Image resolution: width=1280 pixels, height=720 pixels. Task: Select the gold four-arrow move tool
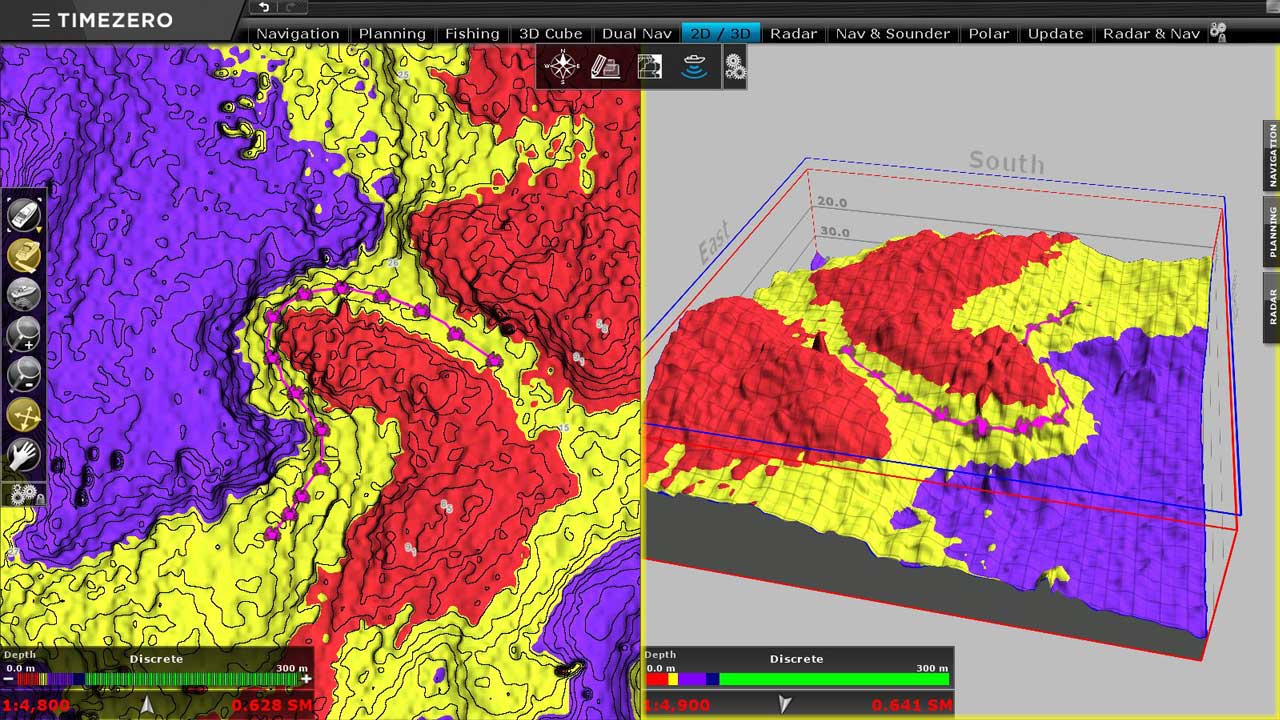pyautogui.click(x=24, y=415)
